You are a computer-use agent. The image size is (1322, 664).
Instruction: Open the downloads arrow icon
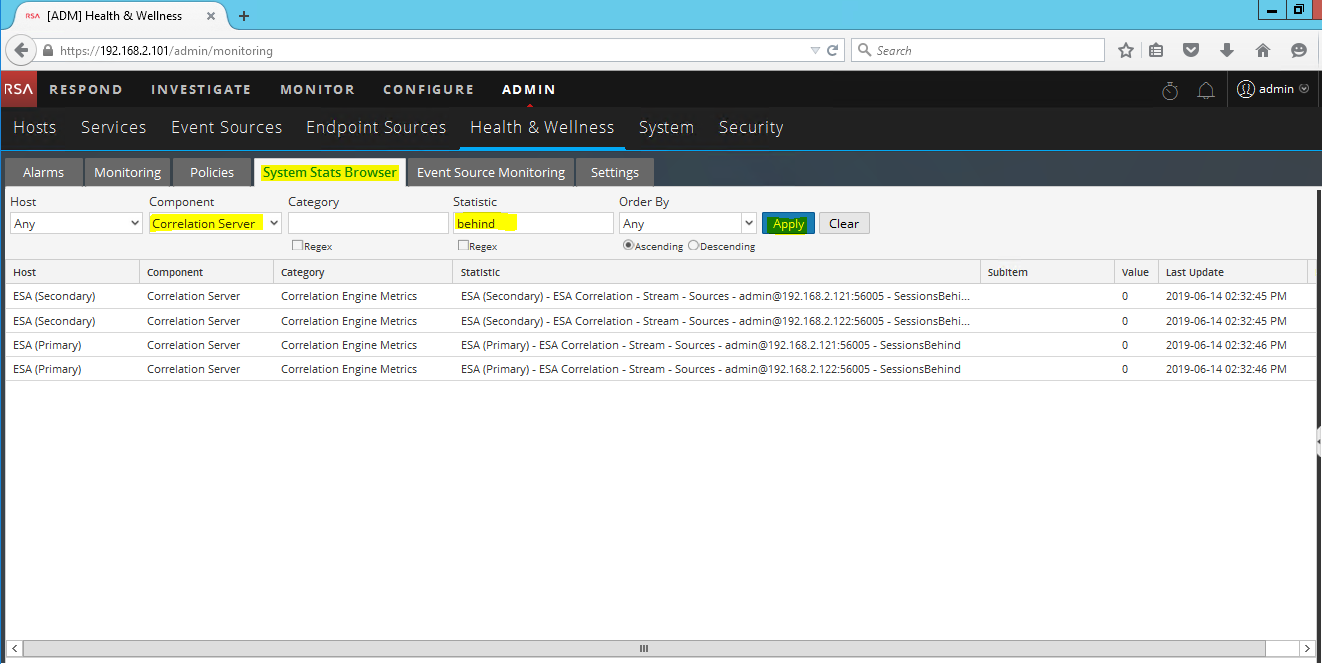tap(1226, 49)
